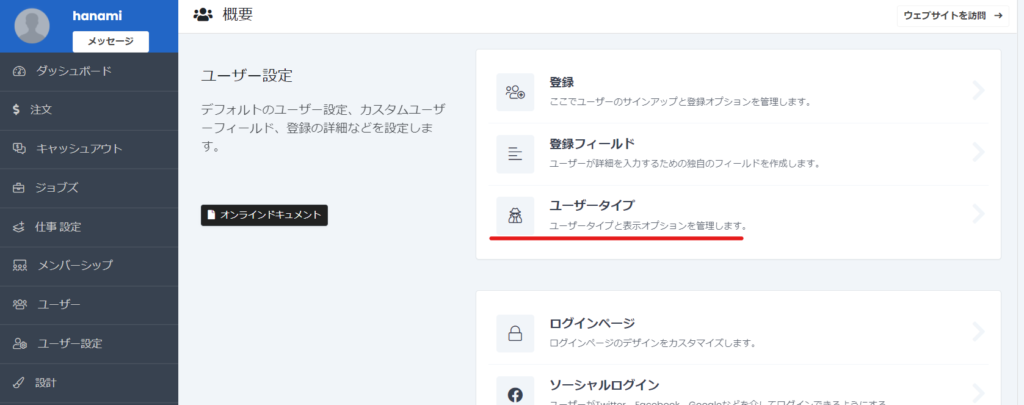Expand the 登録 row chevron arrow

pos(978,92)
